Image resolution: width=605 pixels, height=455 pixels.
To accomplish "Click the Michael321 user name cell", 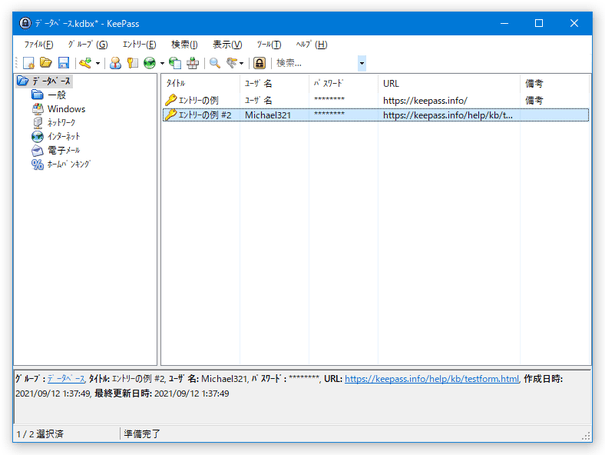I will (x=267, y=115).
